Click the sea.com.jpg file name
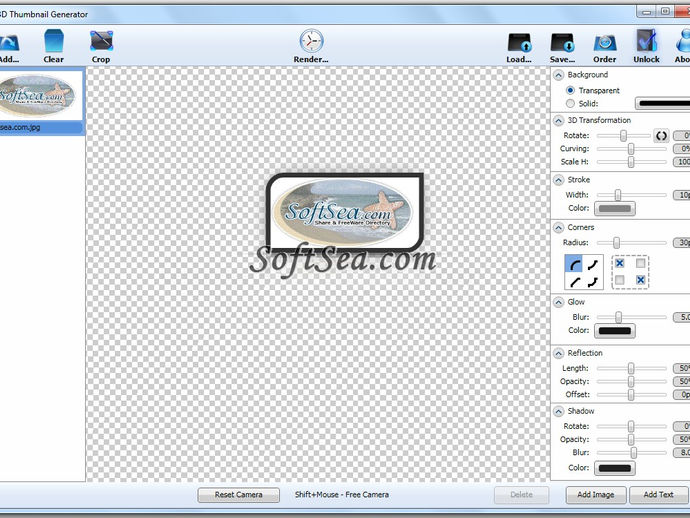The height and width of the screenshot is (518, 690). click(20, 127)
